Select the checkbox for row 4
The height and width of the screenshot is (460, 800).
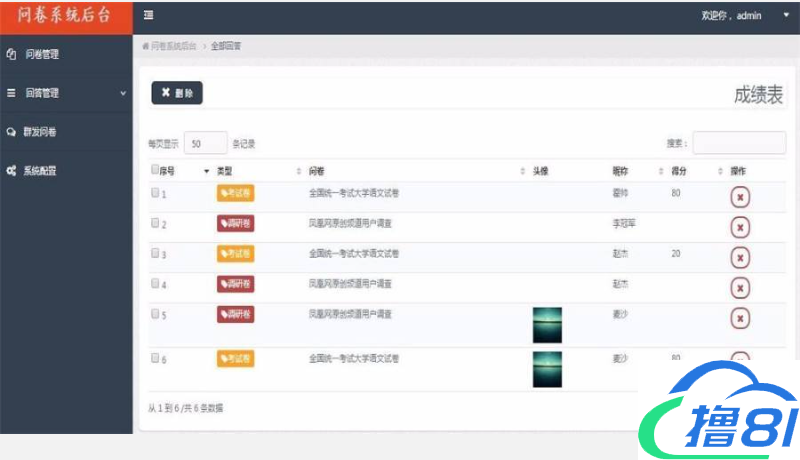click(155, 284)
